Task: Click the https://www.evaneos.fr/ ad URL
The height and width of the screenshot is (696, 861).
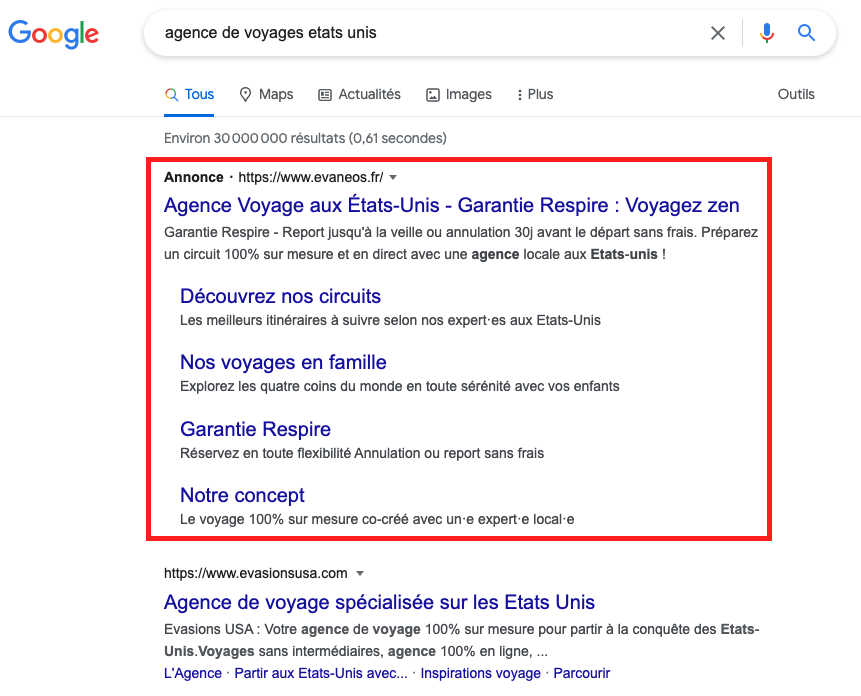Action: click(x=311, y=177)
